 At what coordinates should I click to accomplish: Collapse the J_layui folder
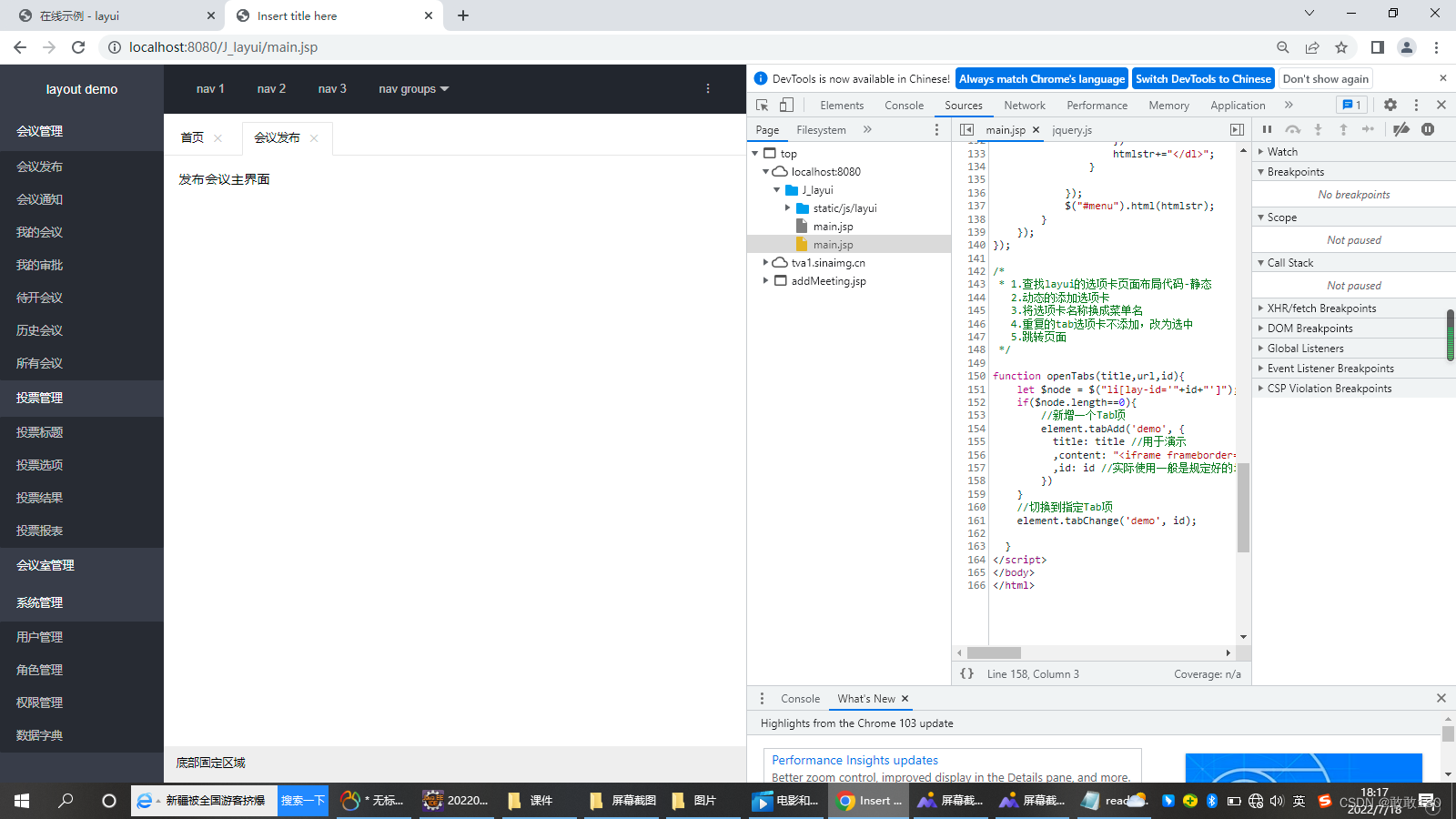tap(777, 189)
